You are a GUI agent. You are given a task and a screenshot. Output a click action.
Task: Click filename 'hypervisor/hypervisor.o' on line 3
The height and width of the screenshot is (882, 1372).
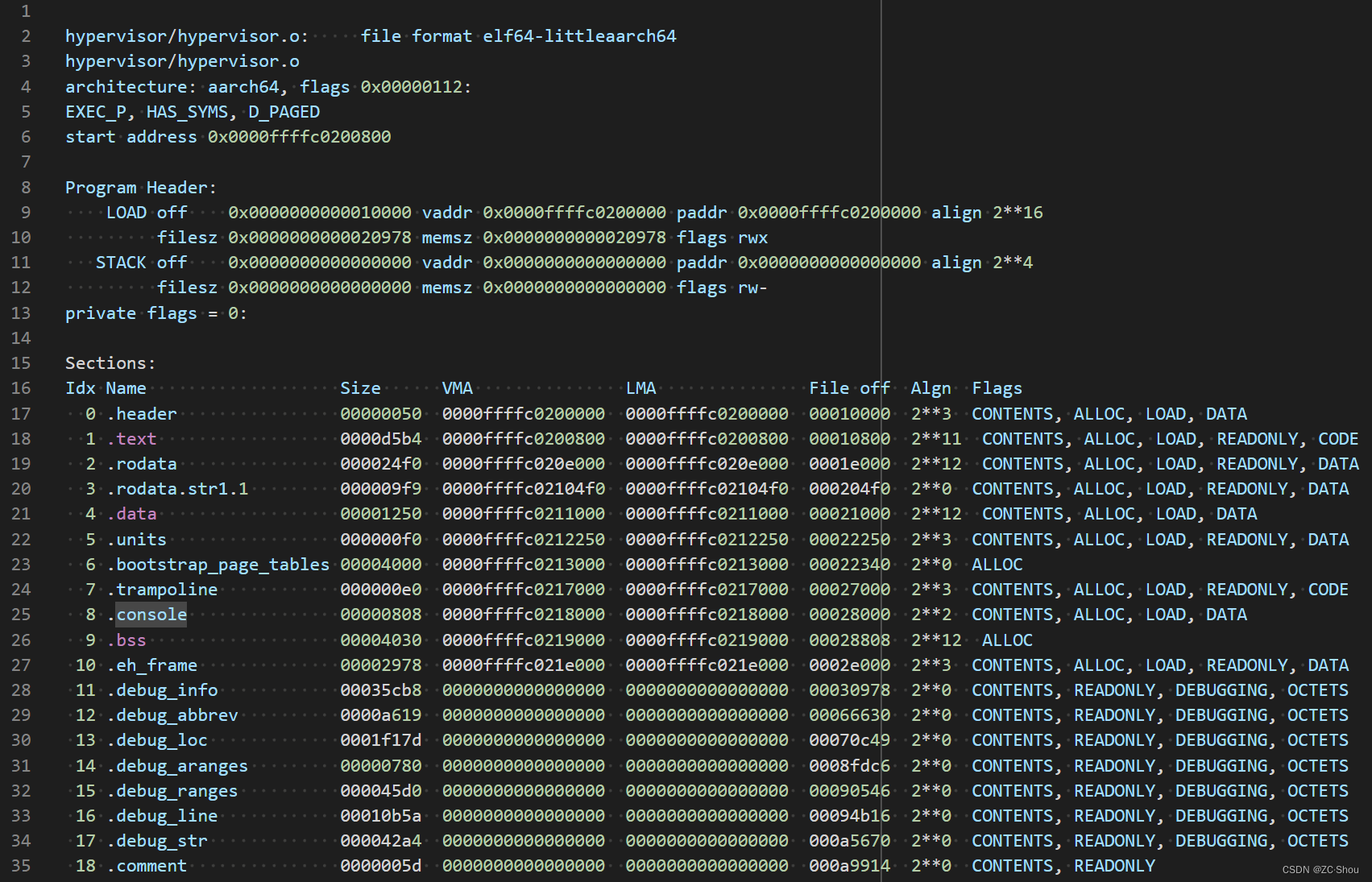(x=182, y=60)
